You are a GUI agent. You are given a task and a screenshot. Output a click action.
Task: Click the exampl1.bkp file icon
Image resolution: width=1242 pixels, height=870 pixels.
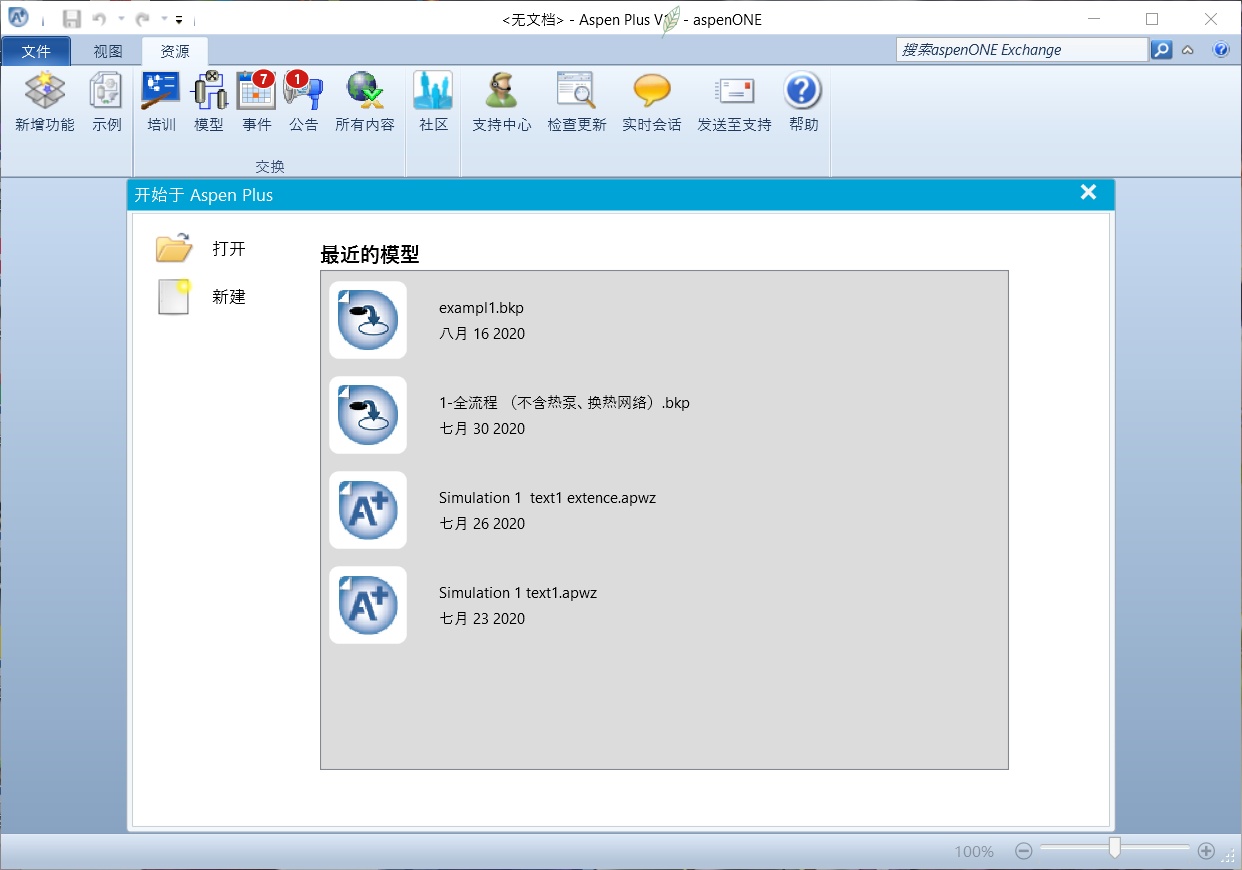[368, 320]
